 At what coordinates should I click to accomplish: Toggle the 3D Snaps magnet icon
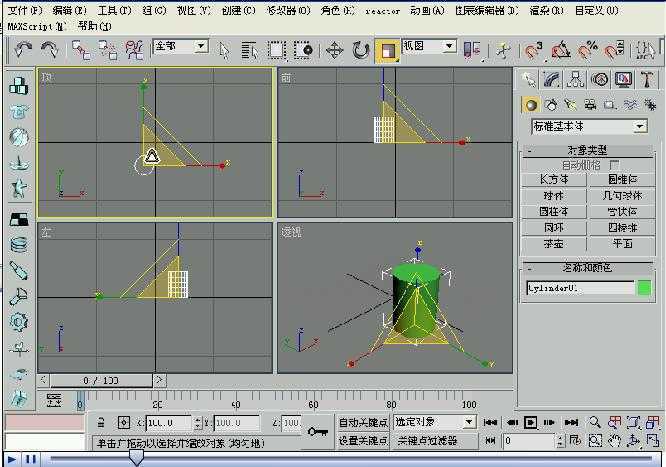point(532,51)
